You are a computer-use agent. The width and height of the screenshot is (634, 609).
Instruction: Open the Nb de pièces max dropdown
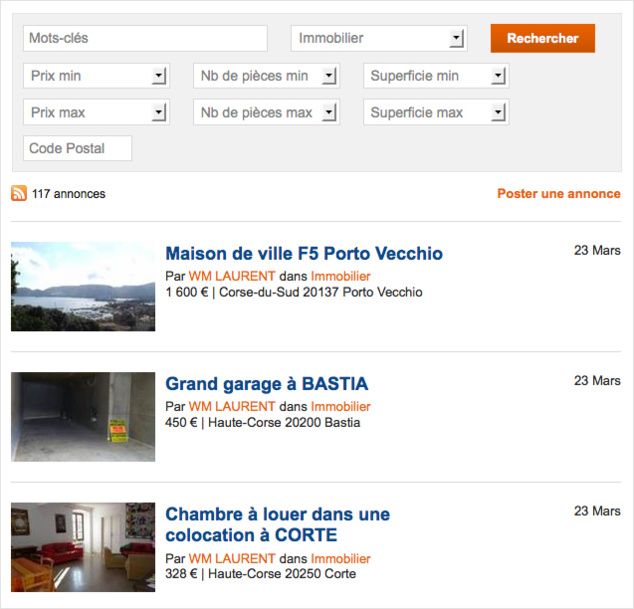[x=266, y=113]
